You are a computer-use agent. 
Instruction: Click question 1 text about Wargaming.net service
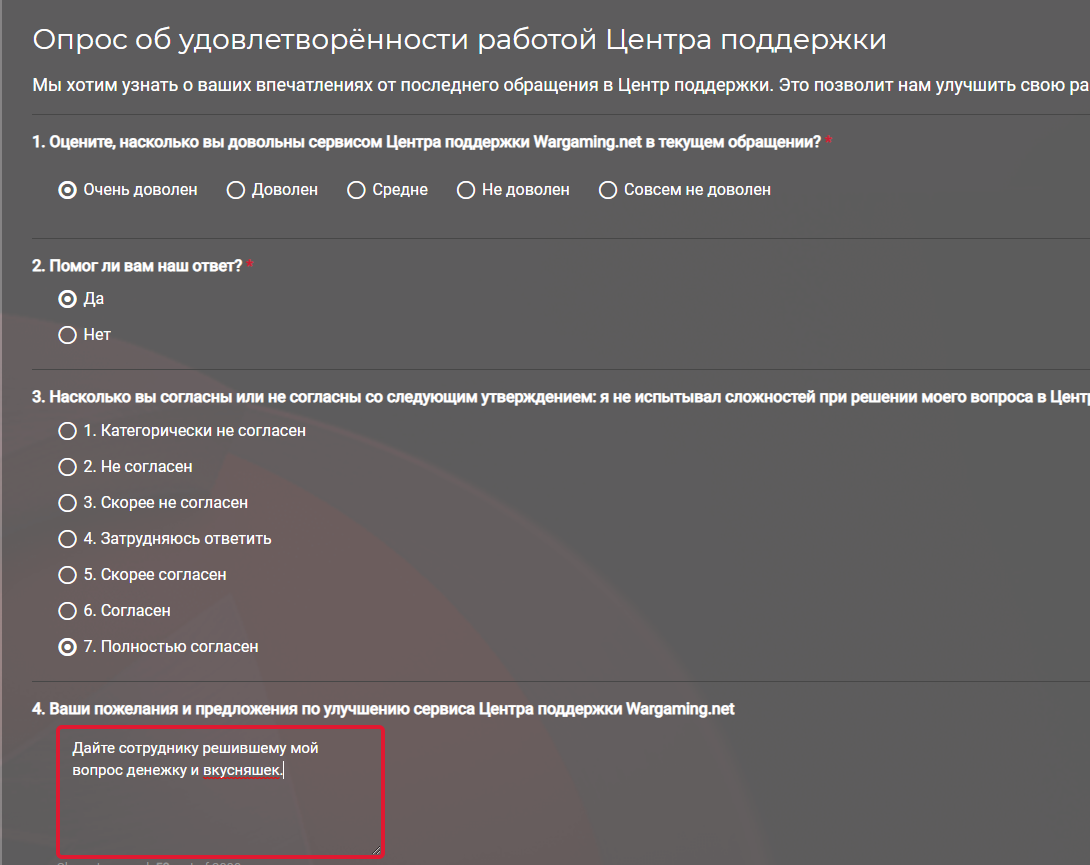coord(427,142)
